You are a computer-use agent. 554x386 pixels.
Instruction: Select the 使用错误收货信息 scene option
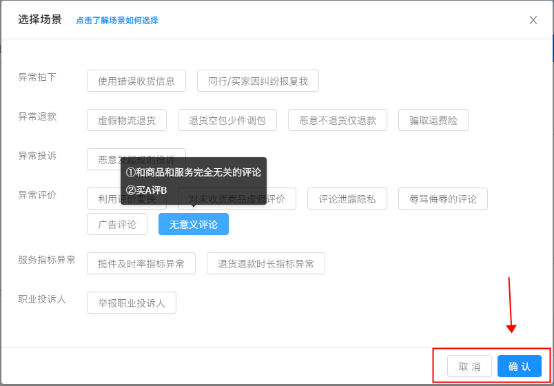click(x=136, y=81)
